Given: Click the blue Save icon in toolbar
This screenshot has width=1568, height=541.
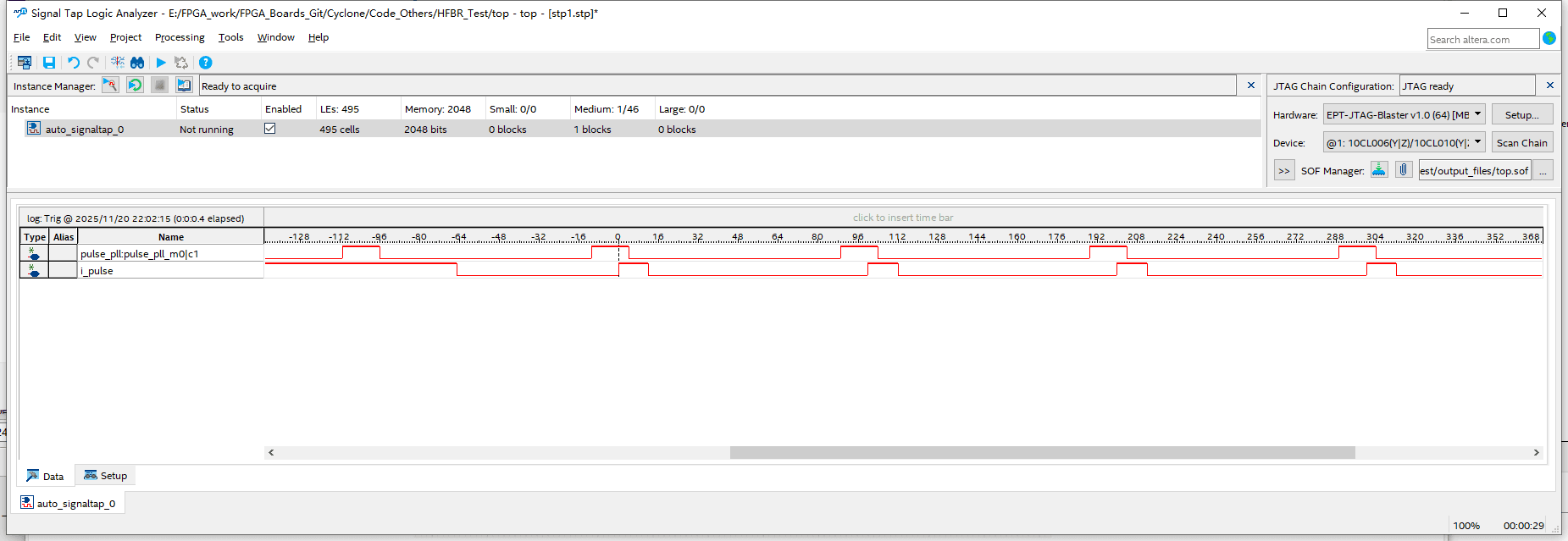Looking at the screenshot, I should click(x=49, y=63).
